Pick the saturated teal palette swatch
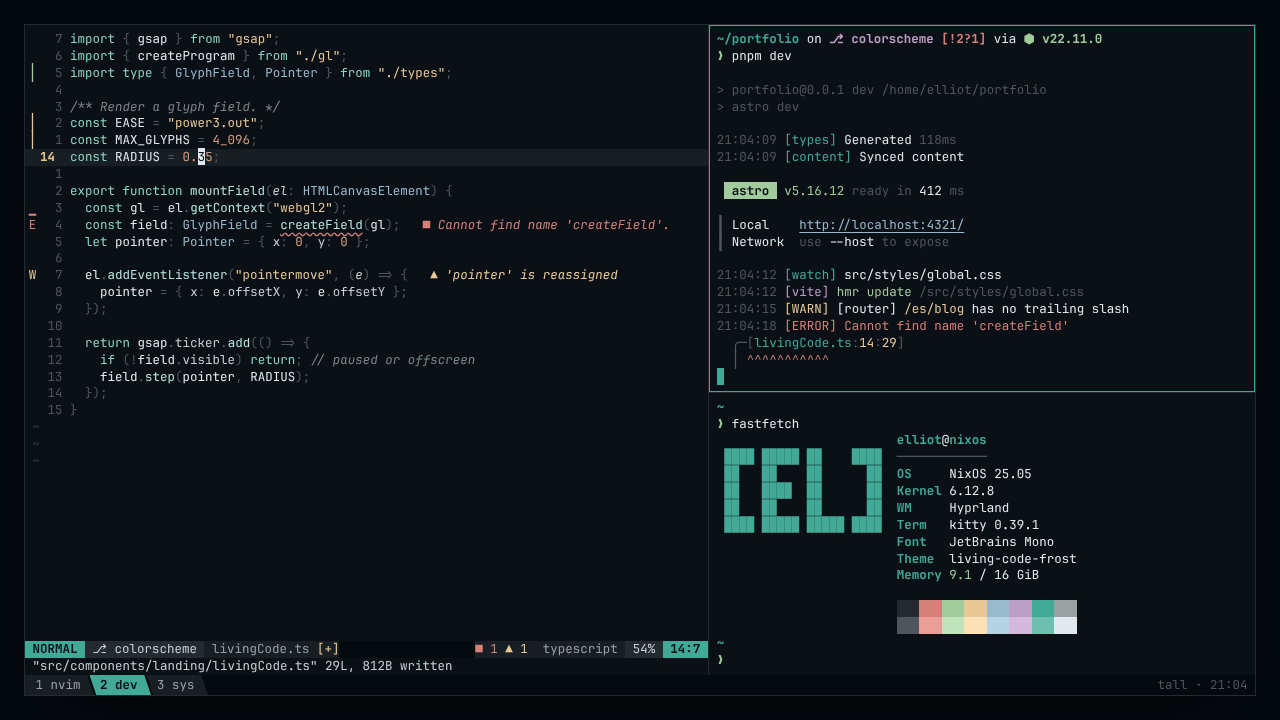 coord(1043,608)
